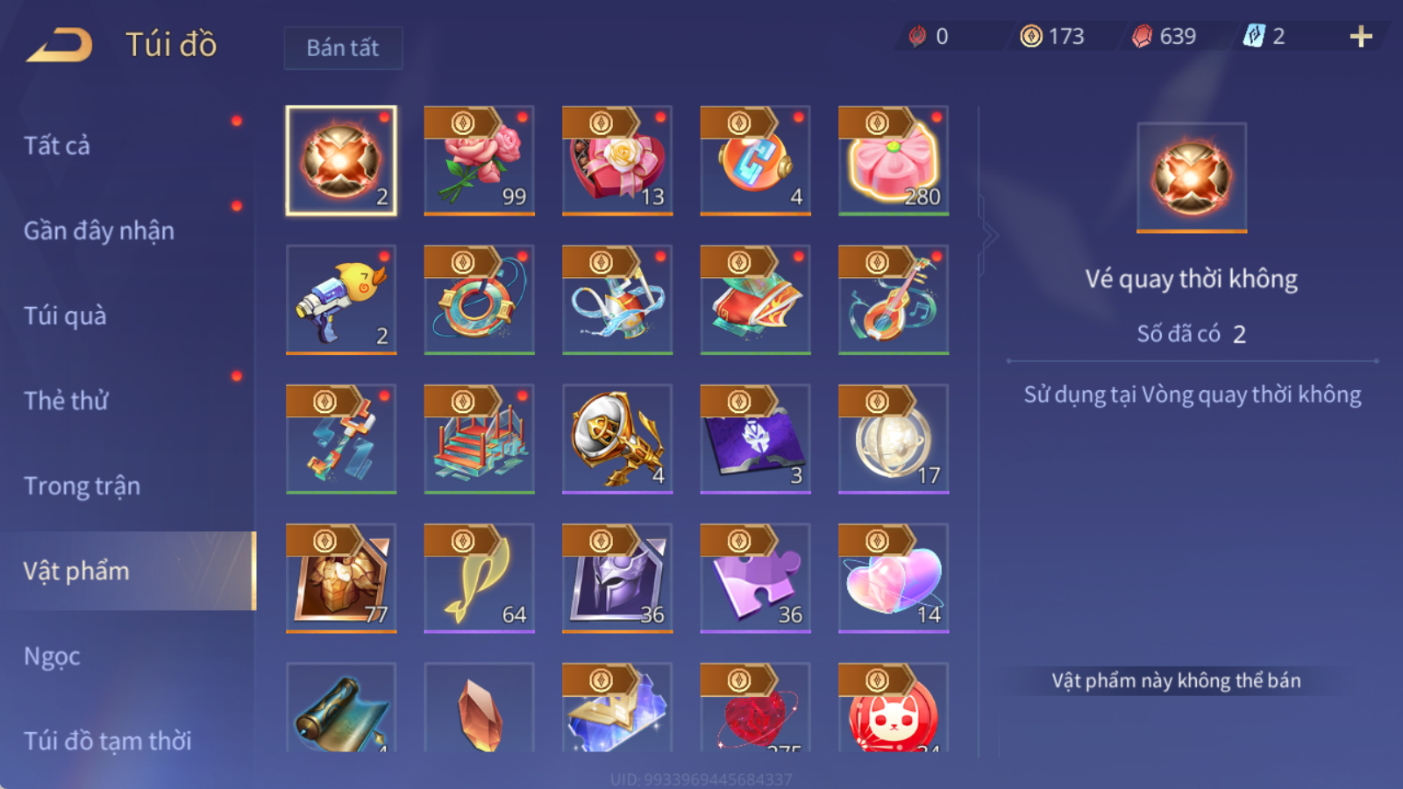Select the rose bouquet item with 99
1403x789 pixels.
pyautogui.click(x=479, y=160)
